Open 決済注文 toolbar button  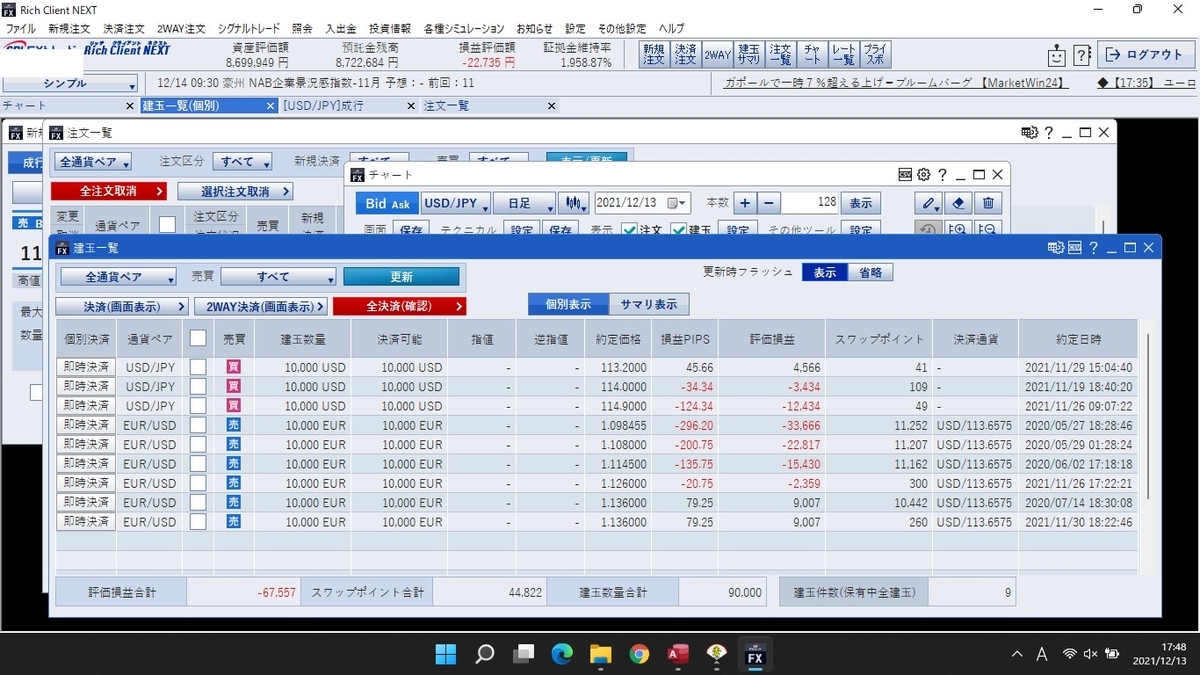pos(685,55)
